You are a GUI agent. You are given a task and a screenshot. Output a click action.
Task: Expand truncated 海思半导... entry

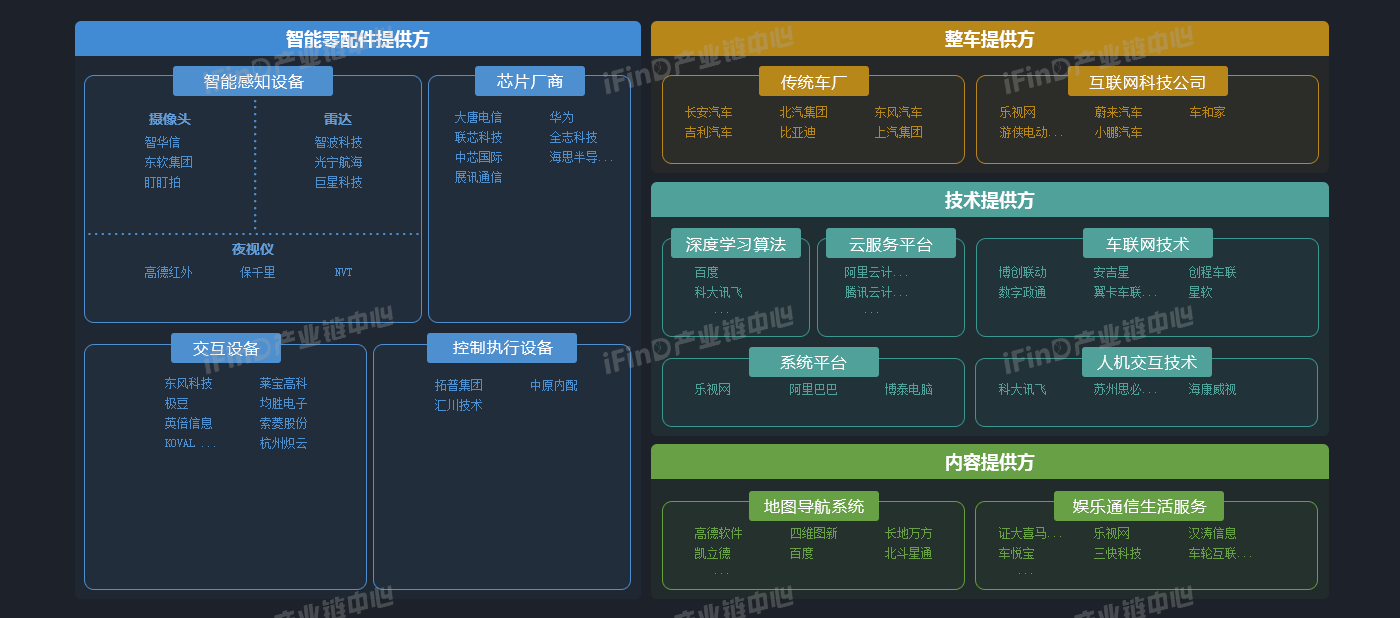tap(581, 157)
